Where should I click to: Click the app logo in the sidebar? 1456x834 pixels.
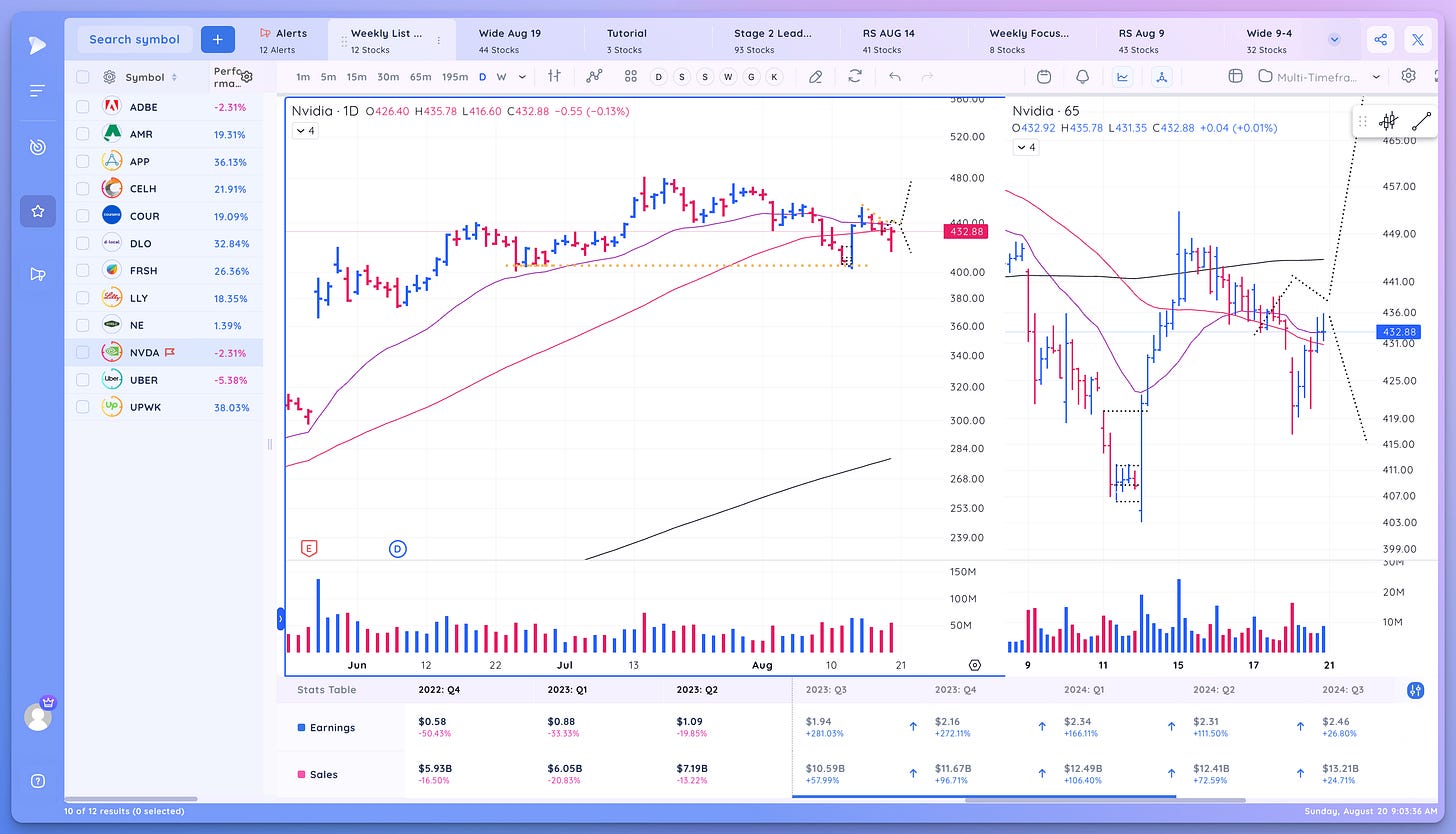pos(37,44)
